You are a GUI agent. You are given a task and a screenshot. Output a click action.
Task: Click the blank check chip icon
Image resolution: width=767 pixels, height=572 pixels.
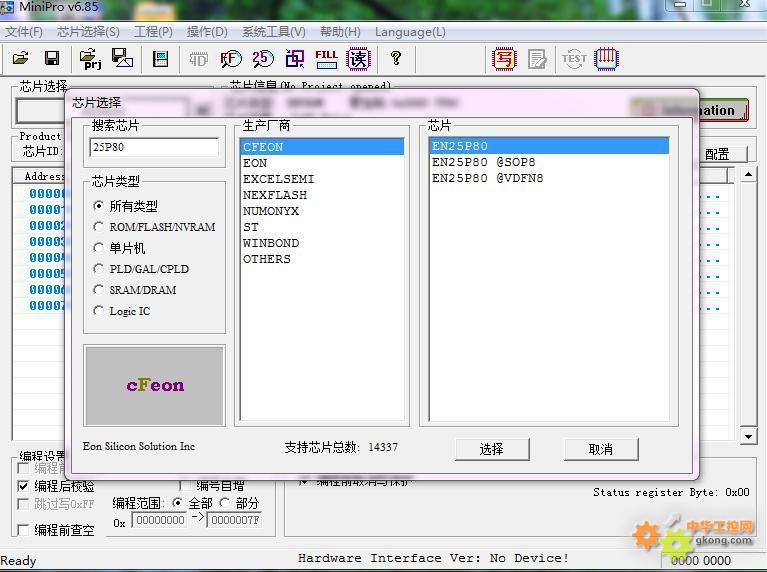click(294, 59)
